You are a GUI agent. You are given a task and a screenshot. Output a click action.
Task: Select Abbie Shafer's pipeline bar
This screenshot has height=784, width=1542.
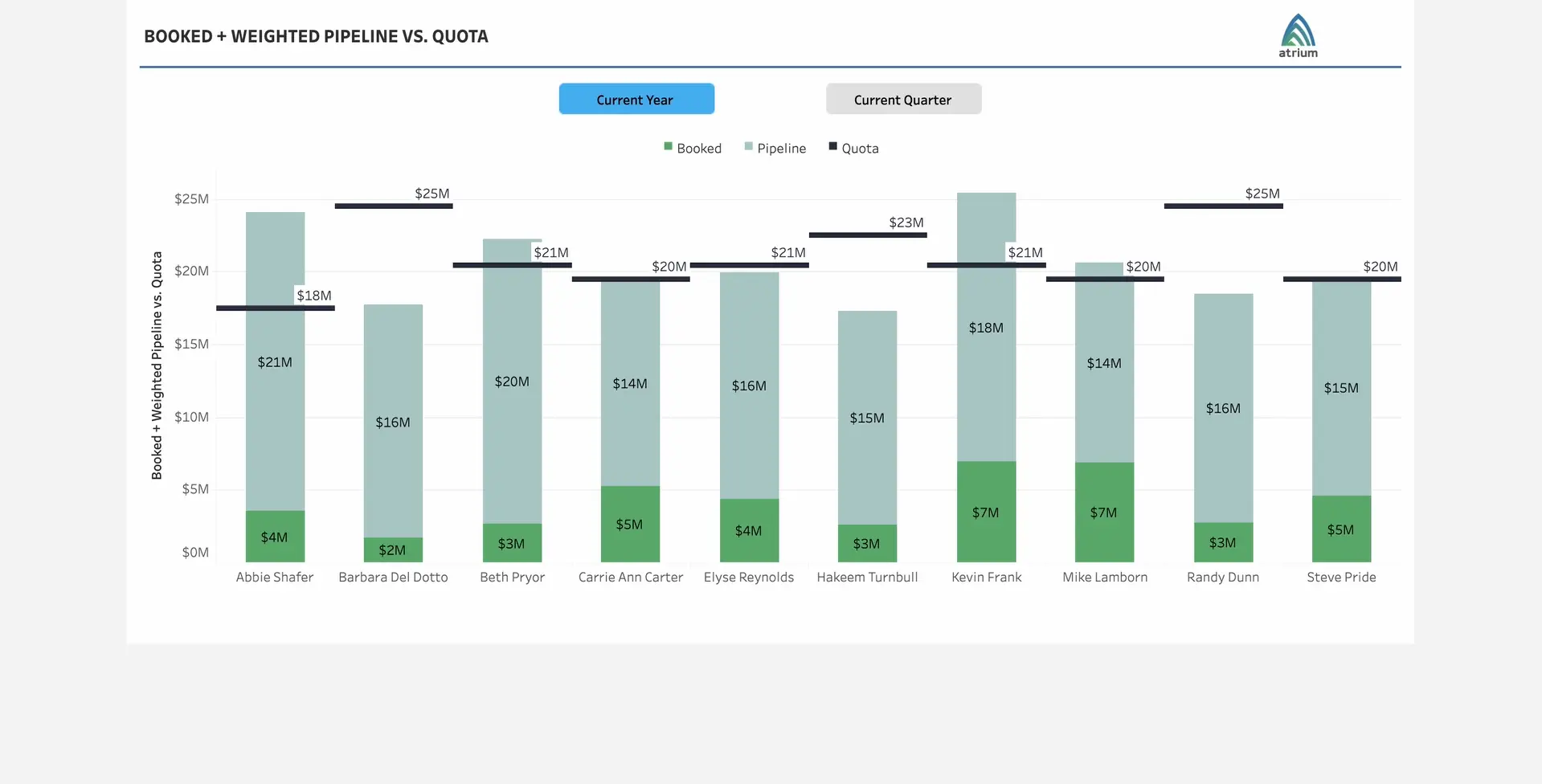pyautogui.click(x=275, y=361)
